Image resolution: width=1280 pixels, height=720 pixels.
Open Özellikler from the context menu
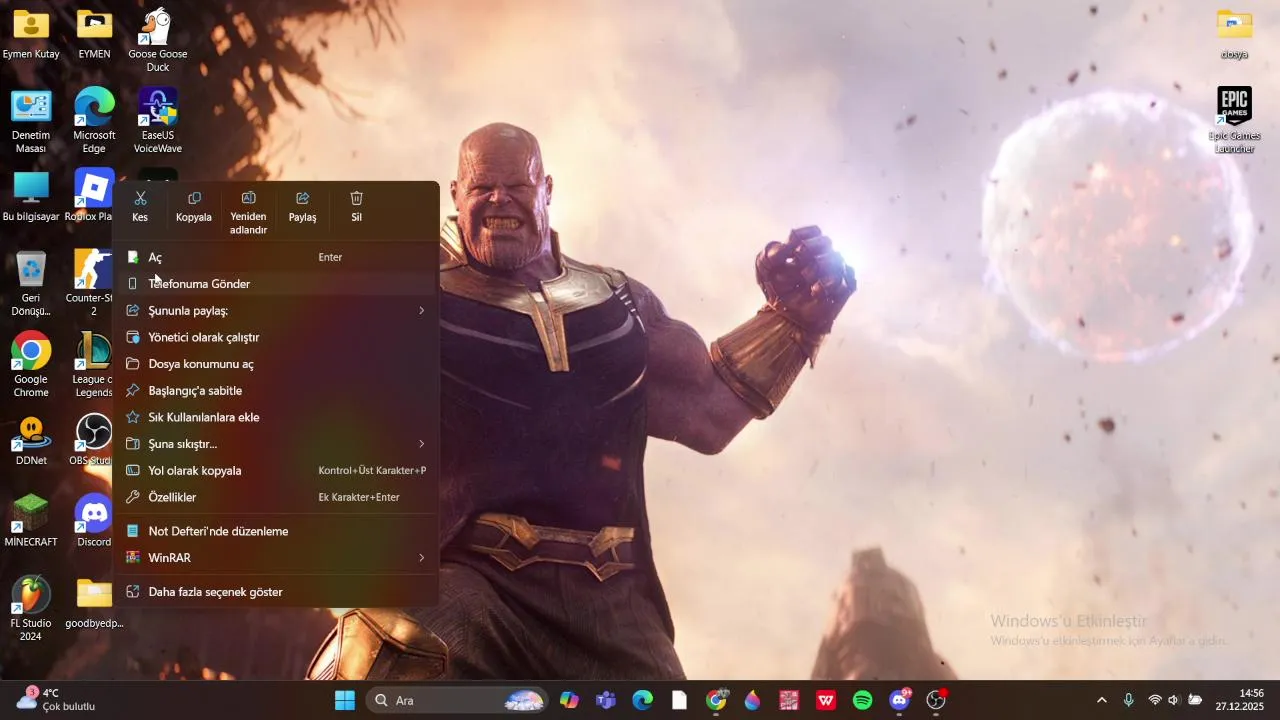tap(276, 497)
